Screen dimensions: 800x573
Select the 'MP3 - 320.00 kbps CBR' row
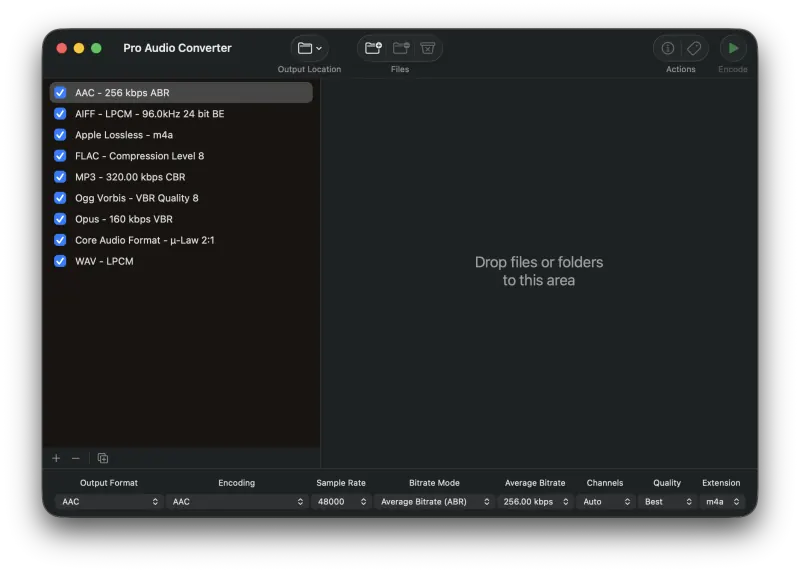[x=181, y=177]
